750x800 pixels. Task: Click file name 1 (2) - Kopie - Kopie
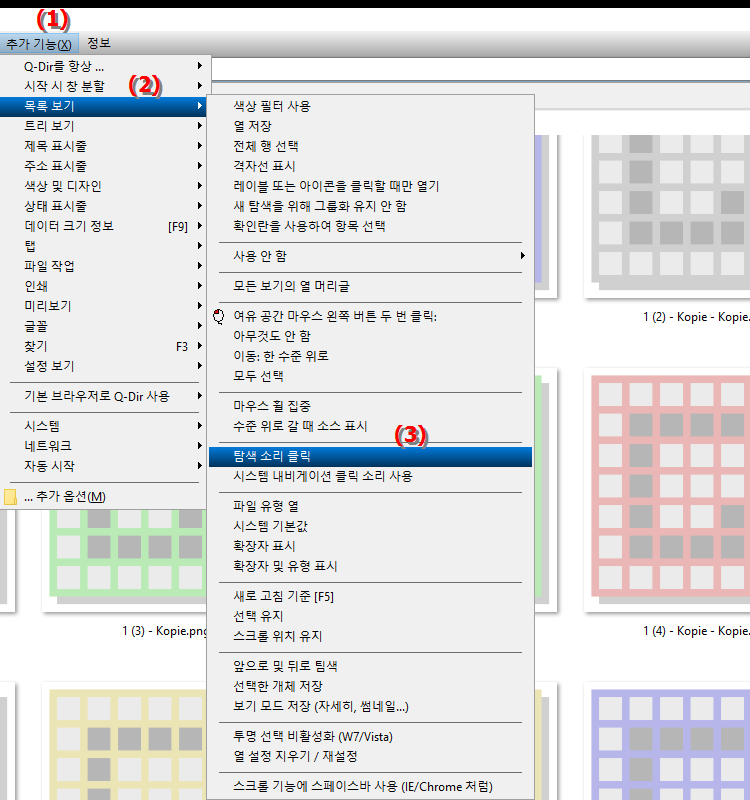point(696,317)
